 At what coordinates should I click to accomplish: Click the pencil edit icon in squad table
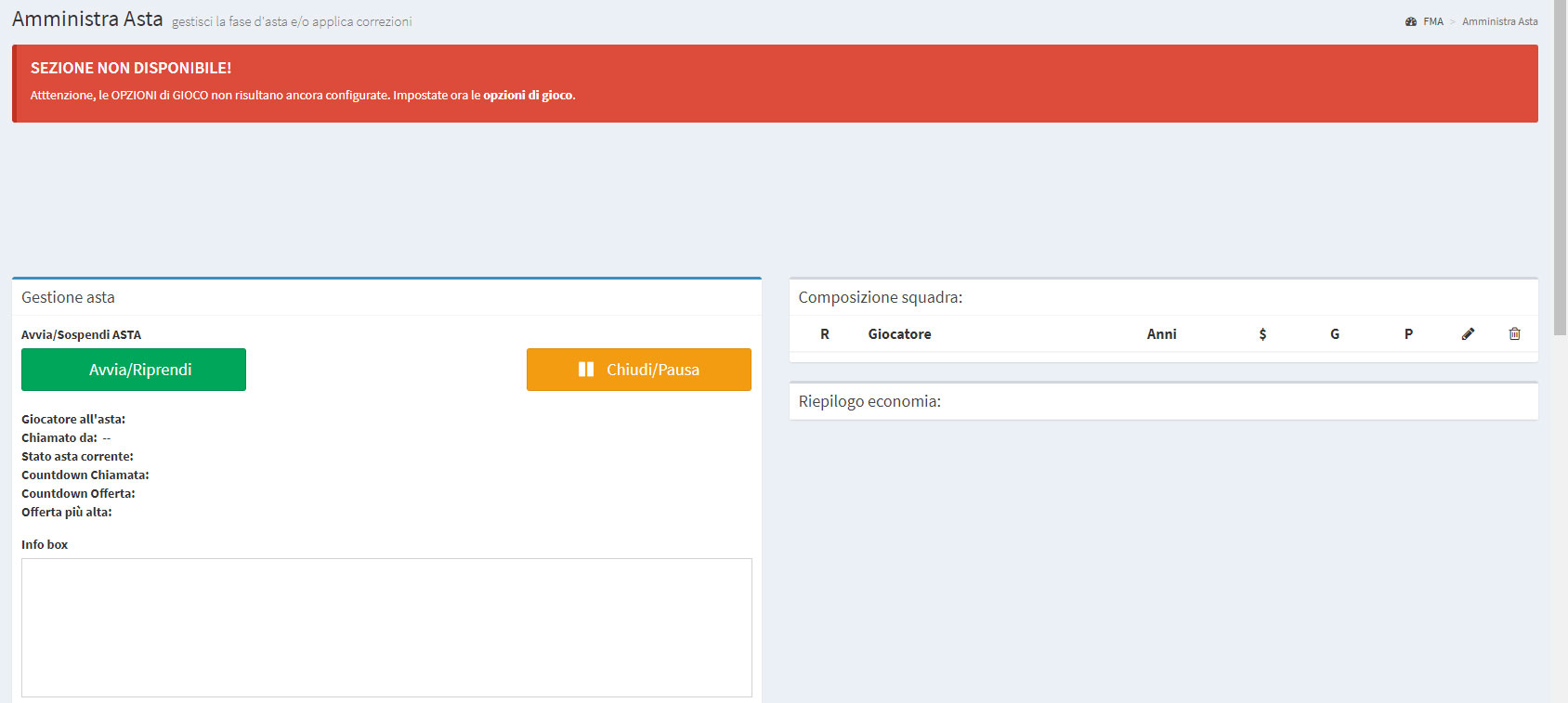[1468, 334]
